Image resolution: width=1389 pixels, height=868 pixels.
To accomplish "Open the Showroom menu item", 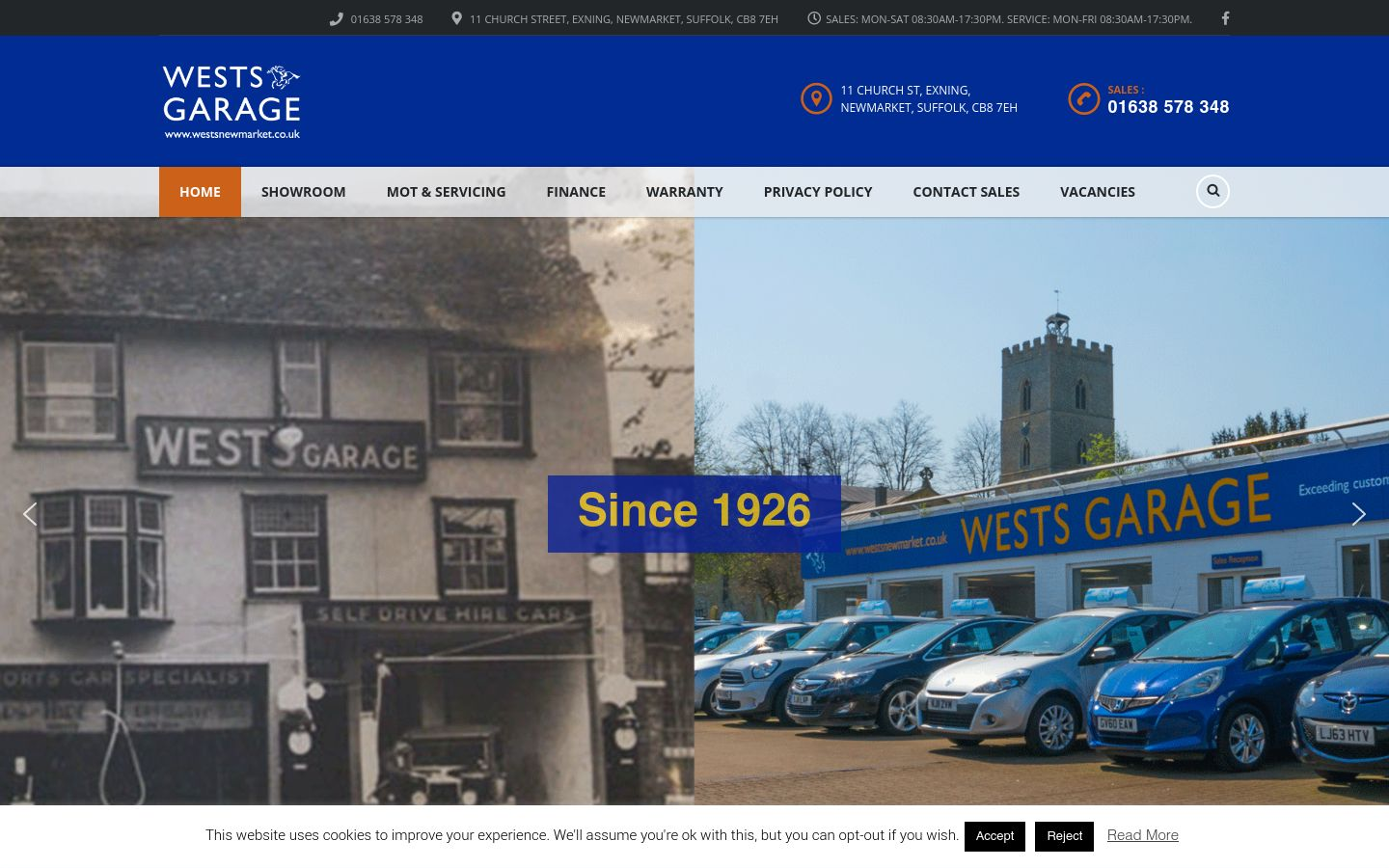I will pos(303,192).
